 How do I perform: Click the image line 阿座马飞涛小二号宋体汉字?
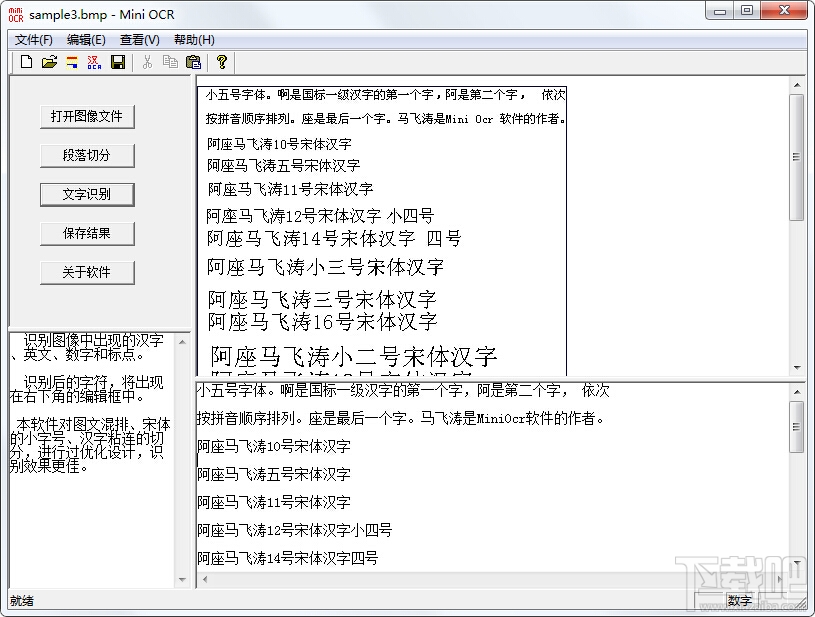pos(354,357)
